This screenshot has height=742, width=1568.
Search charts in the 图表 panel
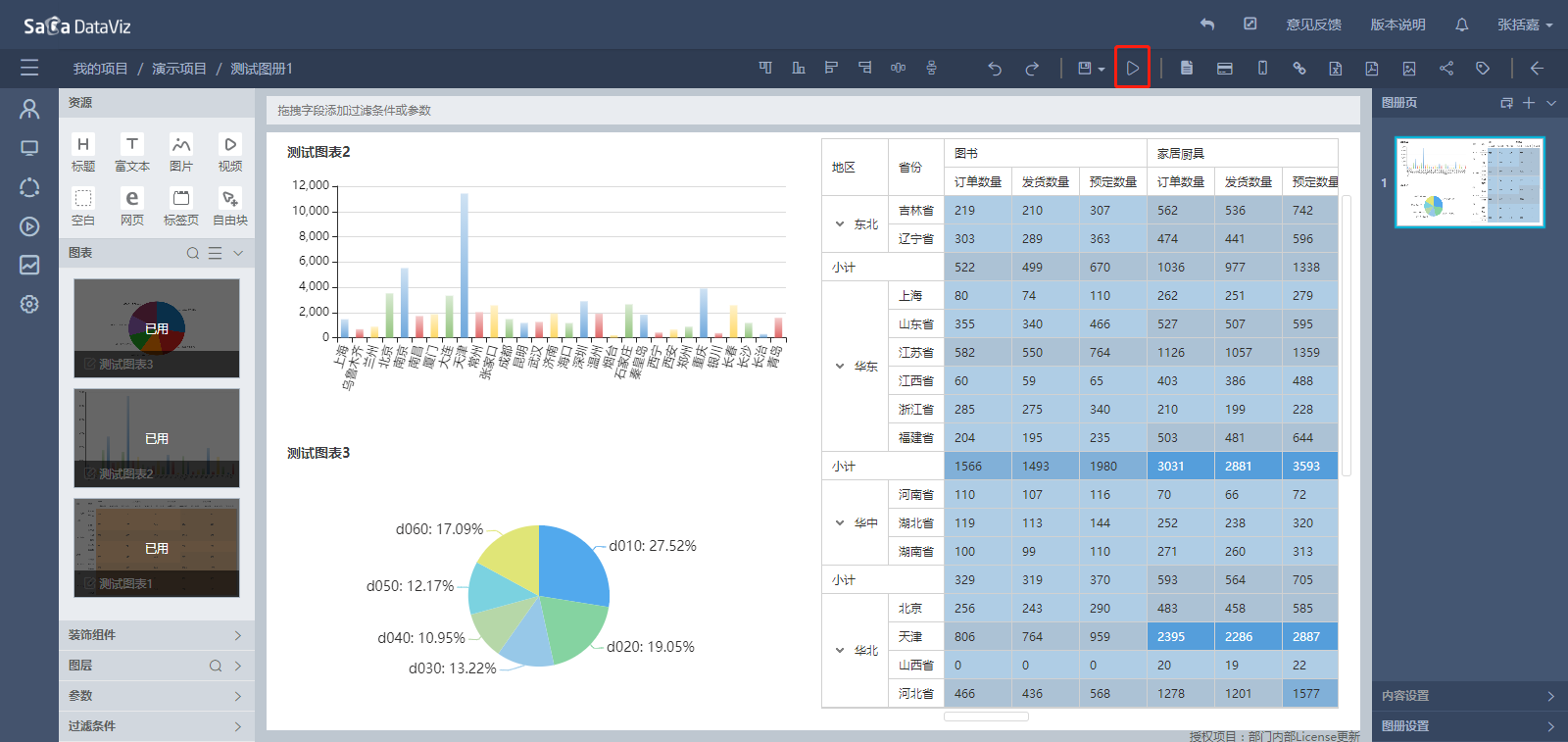[193, 253]
